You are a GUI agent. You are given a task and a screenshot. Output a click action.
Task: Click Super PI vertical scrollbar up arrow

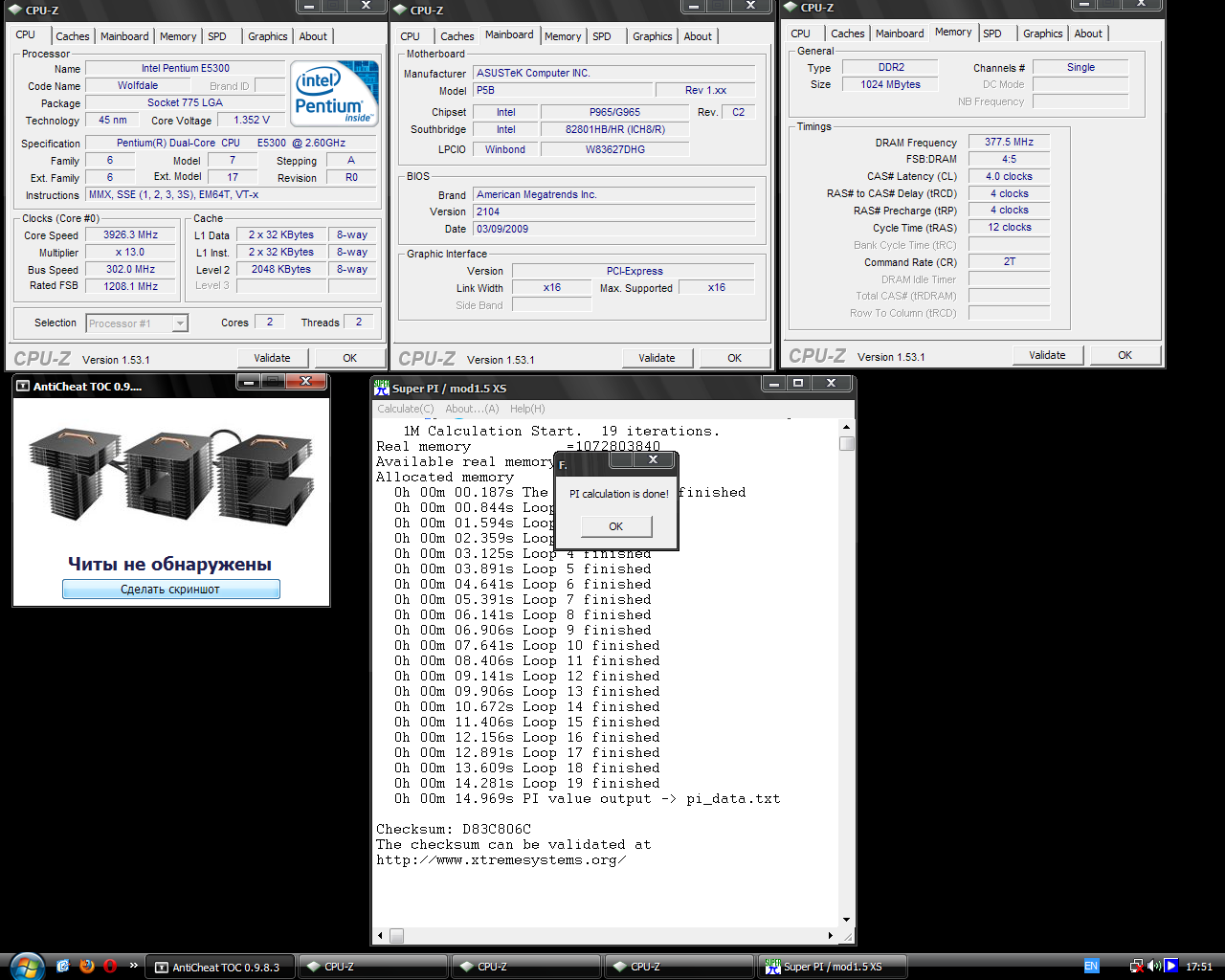(847, 427)
